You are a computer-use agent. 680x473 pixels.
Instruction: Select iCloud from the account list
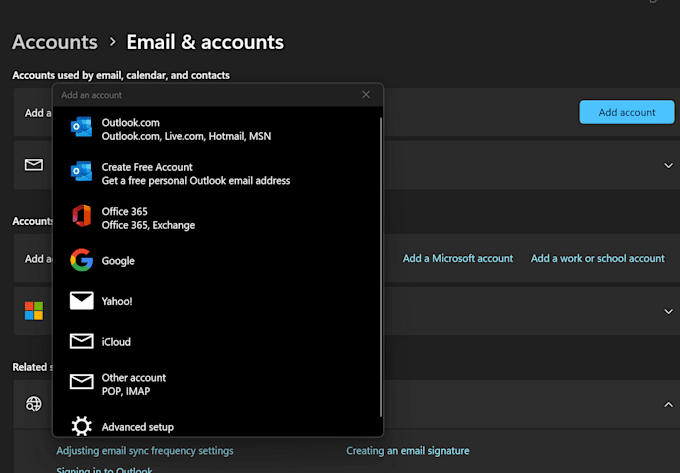tap(217, 342)
